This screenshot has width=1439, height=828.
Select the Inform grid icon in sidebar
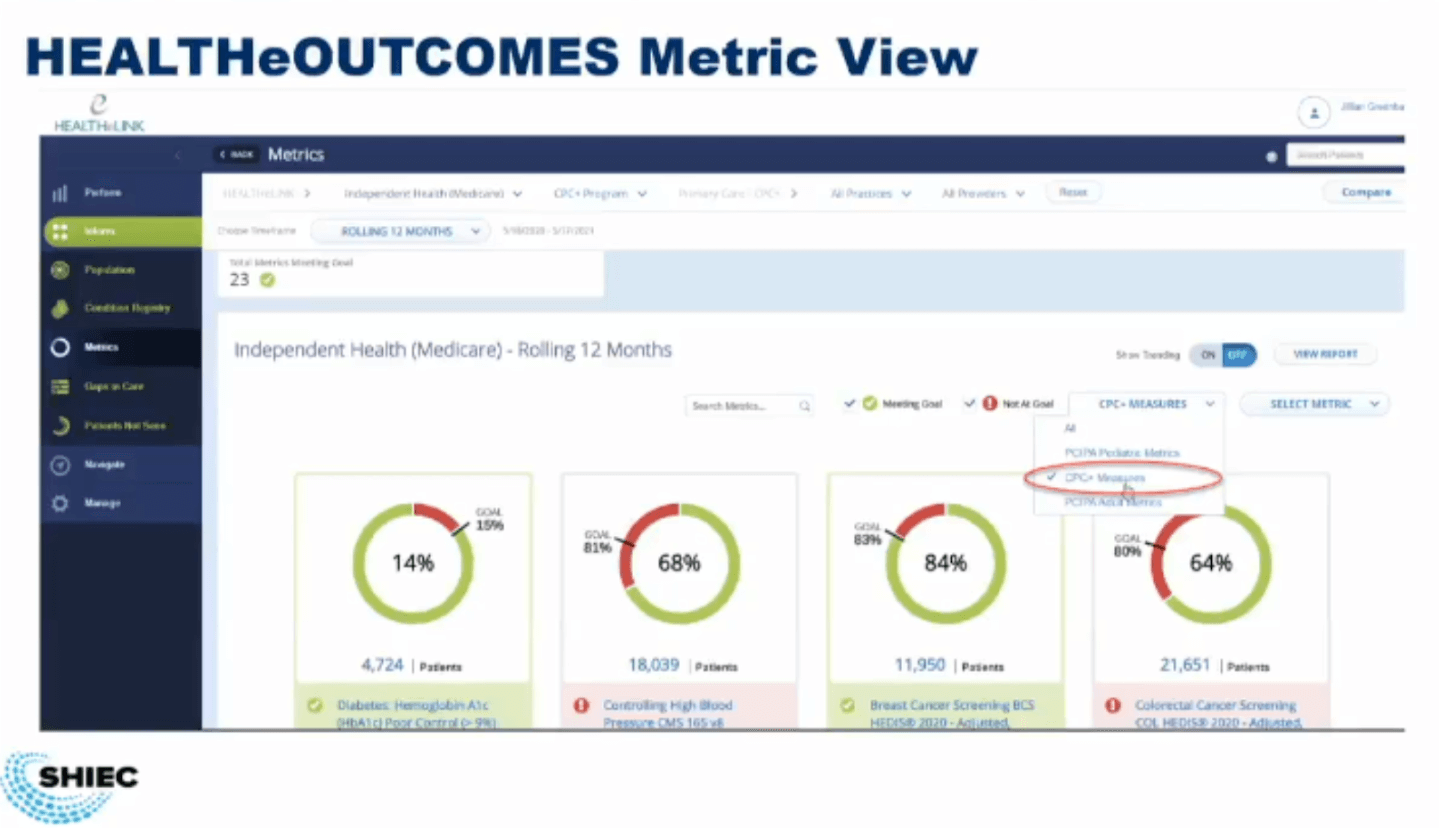[60, 231]
